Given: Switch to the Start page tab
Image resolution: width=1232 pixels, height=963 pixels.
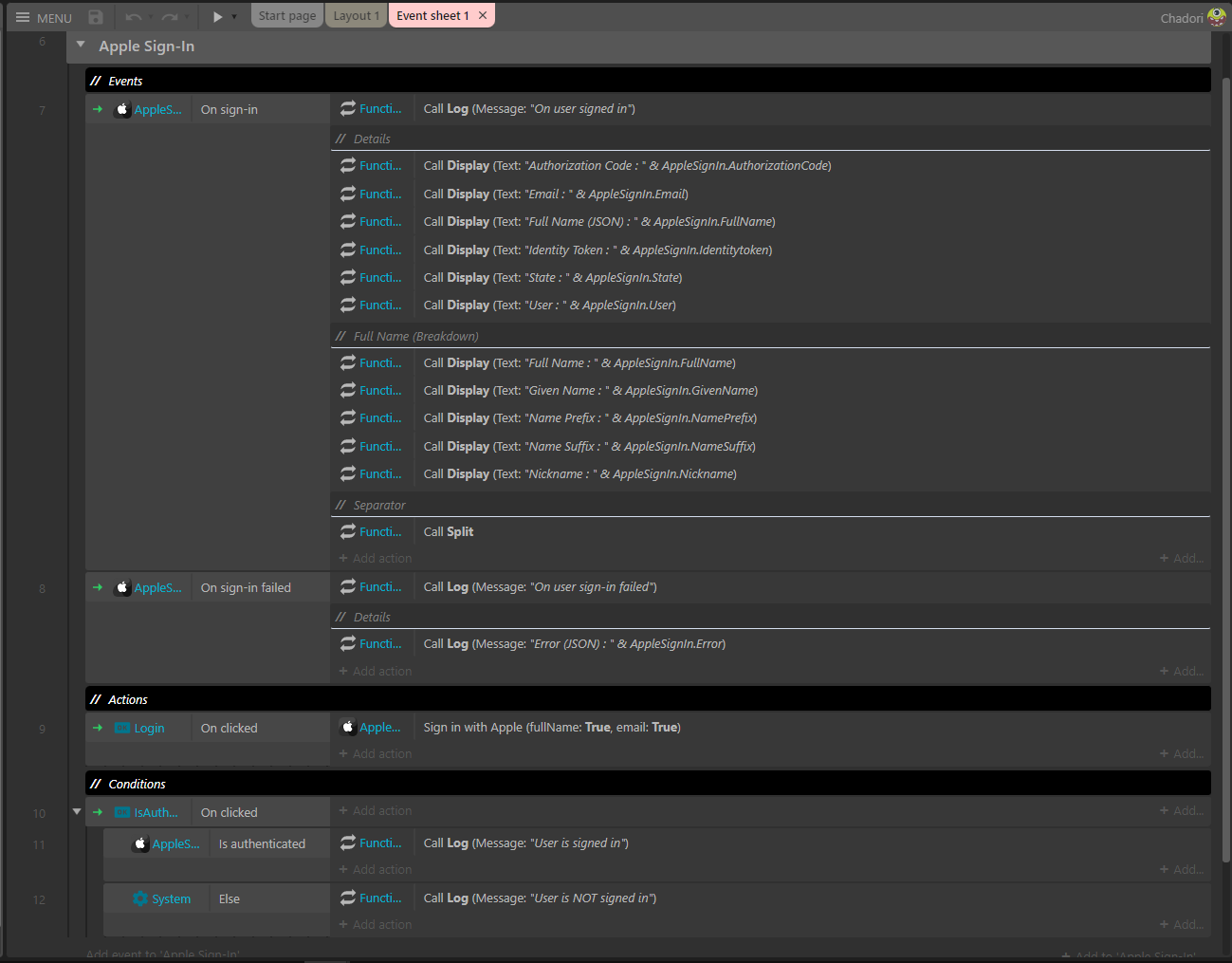Looking at the screenshot, I should (286, 15).
